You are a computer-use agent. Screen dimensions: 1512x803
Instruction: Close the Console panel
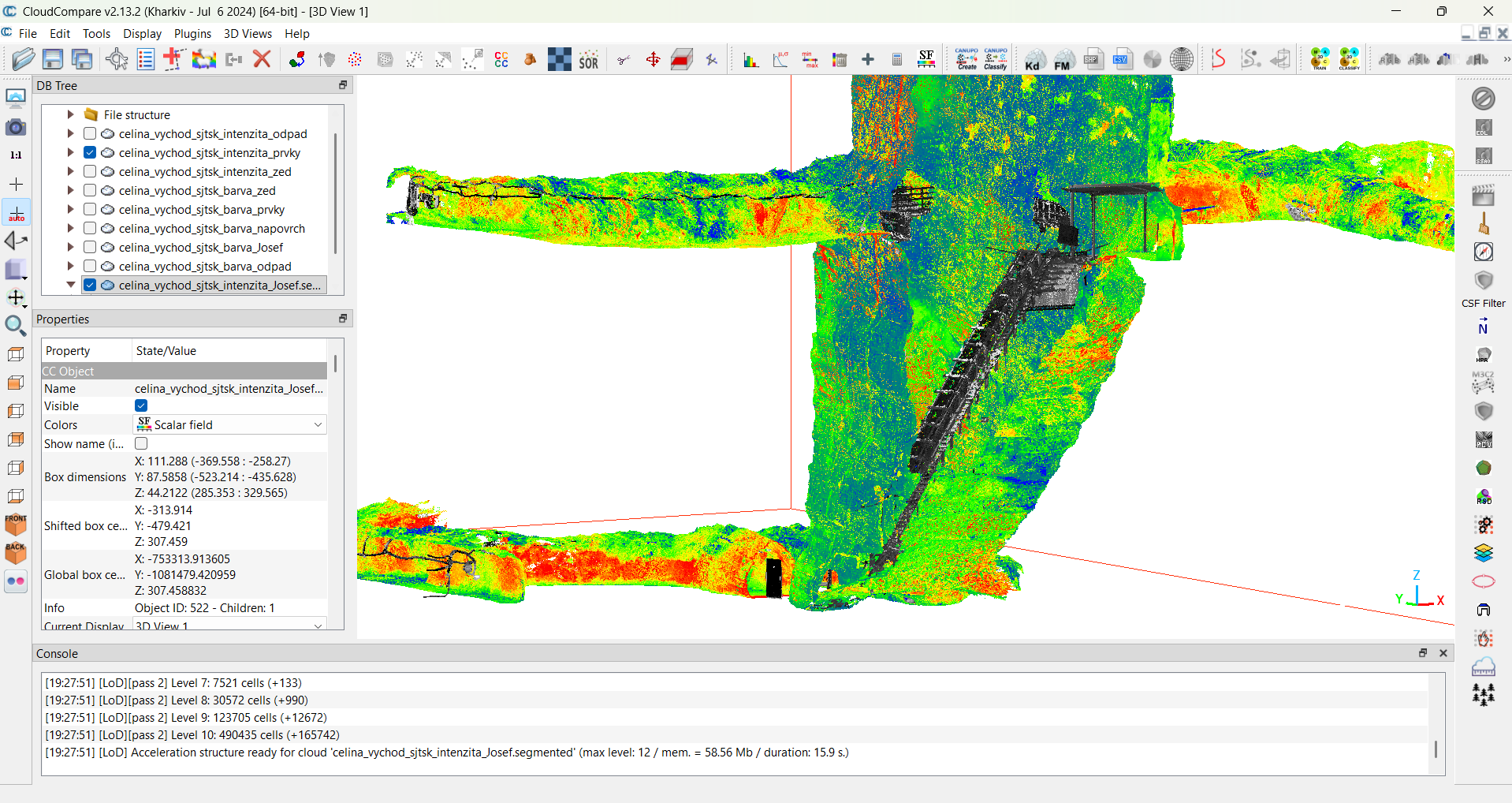1443,653
